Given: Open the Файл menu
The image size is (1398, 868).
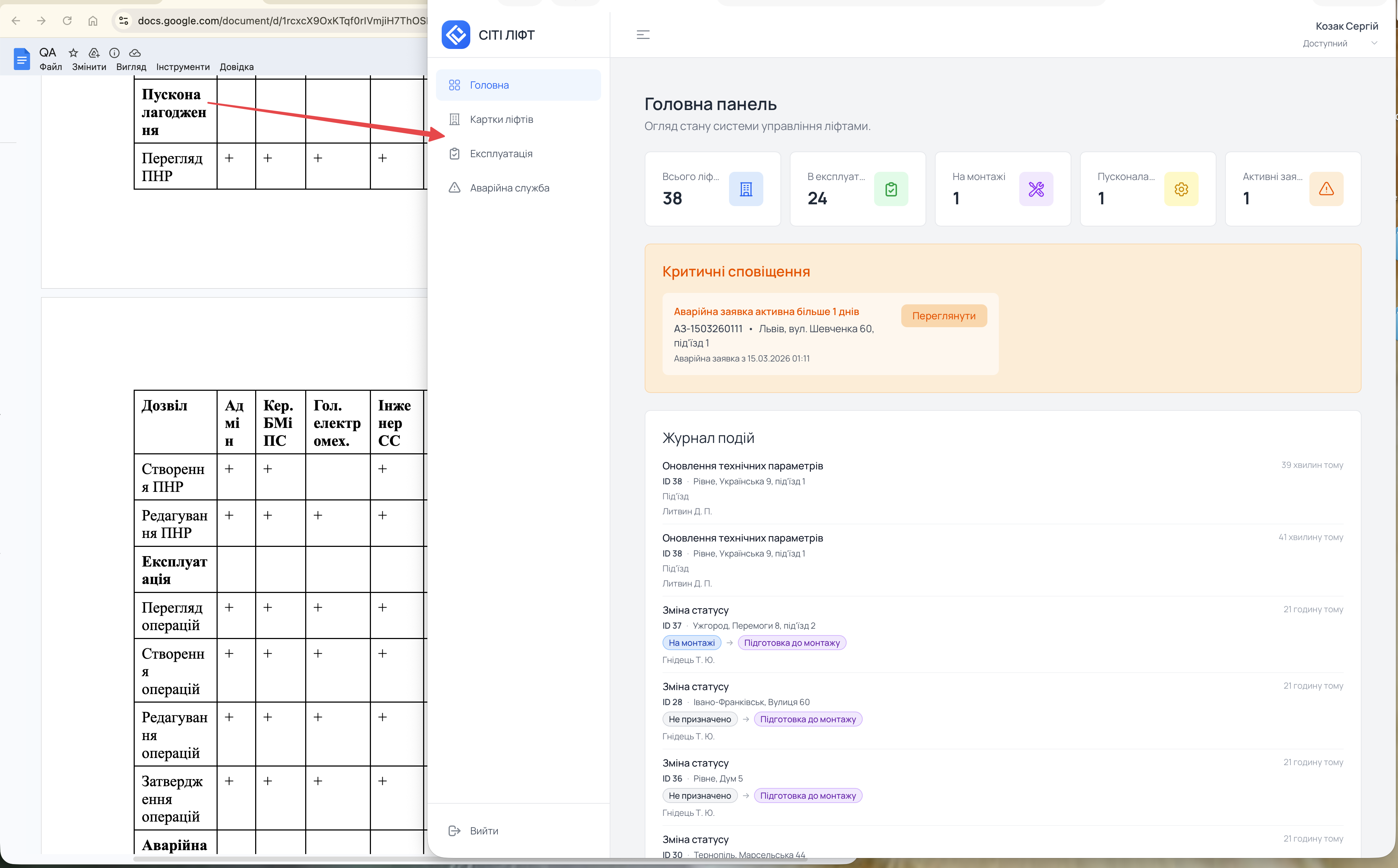Looking at the screenshot, I should coord(50,67).
